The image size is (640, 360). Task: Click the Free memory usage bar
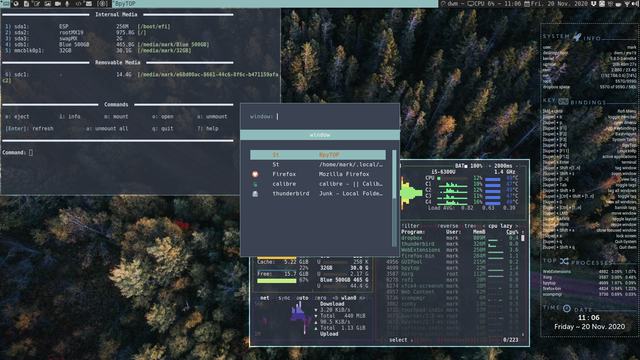pyautogui.click(x=276, y=281)
